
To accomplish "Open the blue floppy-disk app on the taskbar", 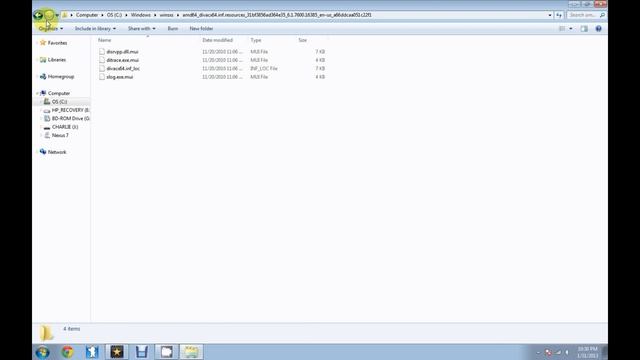I will click(142, 352).
